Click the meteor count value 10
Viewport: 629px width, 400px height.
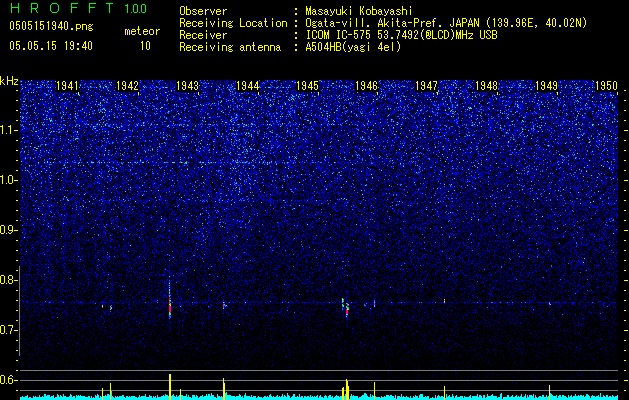(x=145, y=46)
